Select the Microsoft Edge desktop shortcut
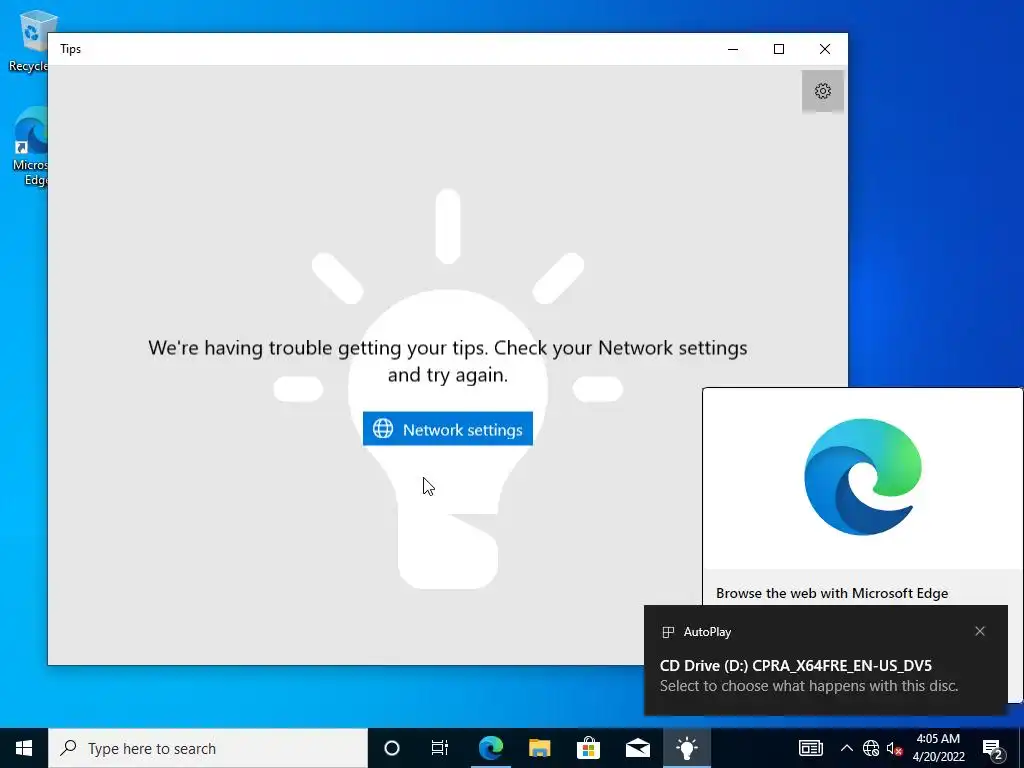Viewport: 1024px width, 768px height. (x=29, y=147)
